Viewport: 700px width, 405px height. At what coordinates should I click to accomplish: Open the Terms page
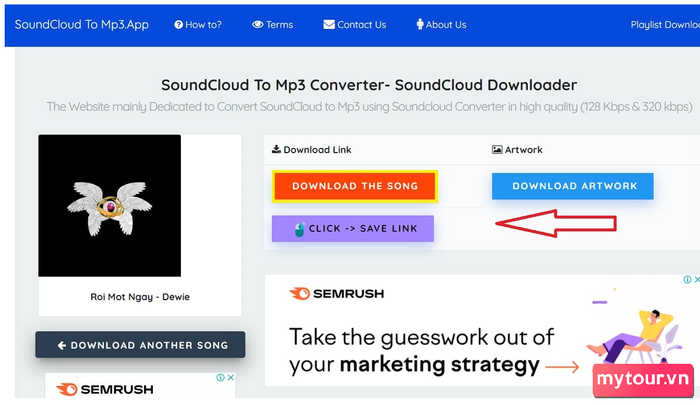point(272,25)
